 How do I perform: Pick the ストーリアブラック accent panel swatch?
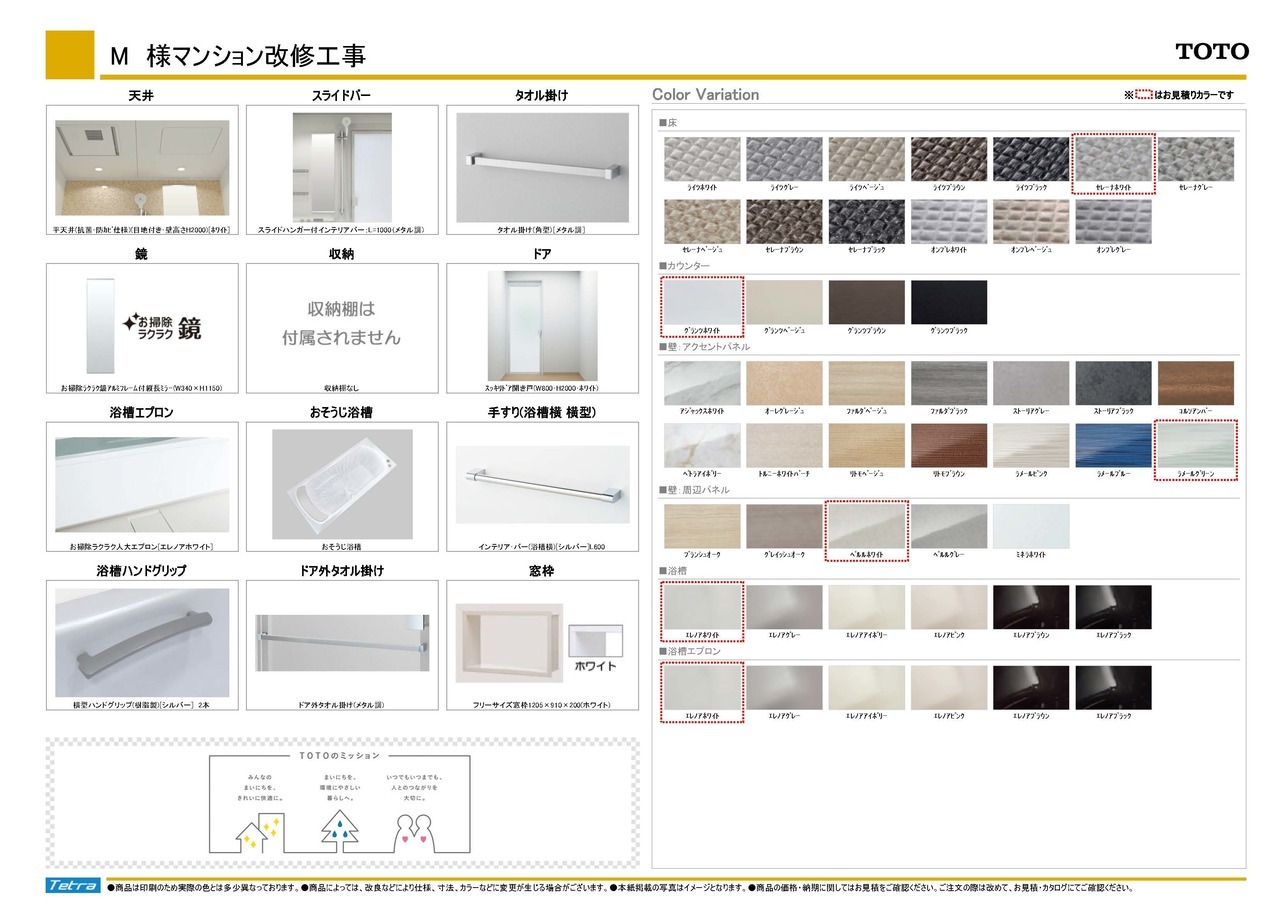click(1113, 384)
